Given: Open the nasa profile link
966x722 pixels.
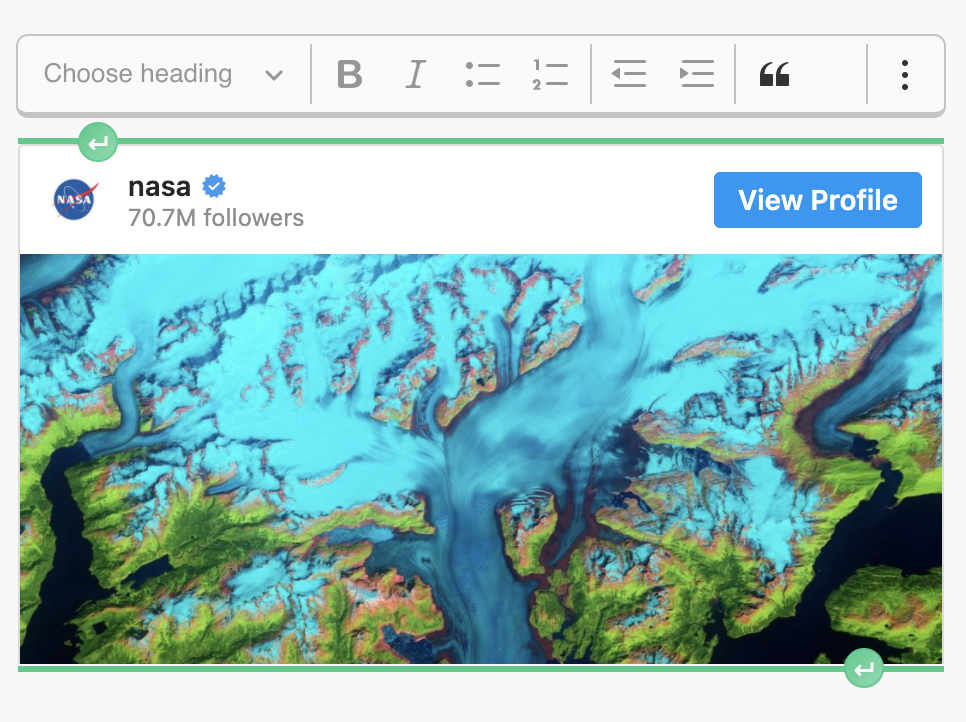Looking at the screenshot, I should [157, 185].
